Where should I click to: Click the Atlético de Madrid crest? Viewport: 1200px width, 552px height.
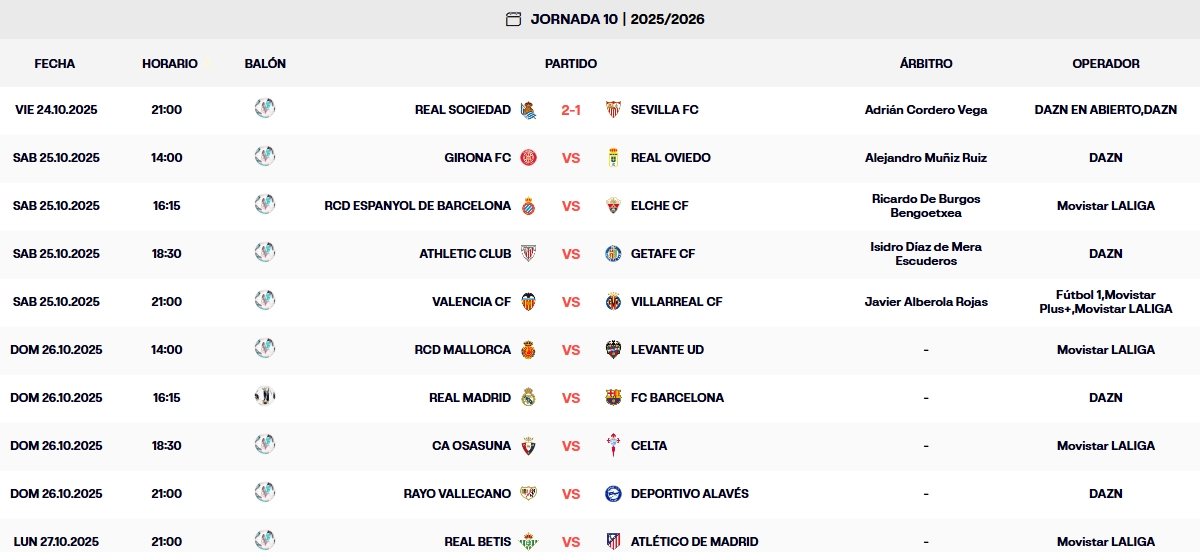(613, 542)
